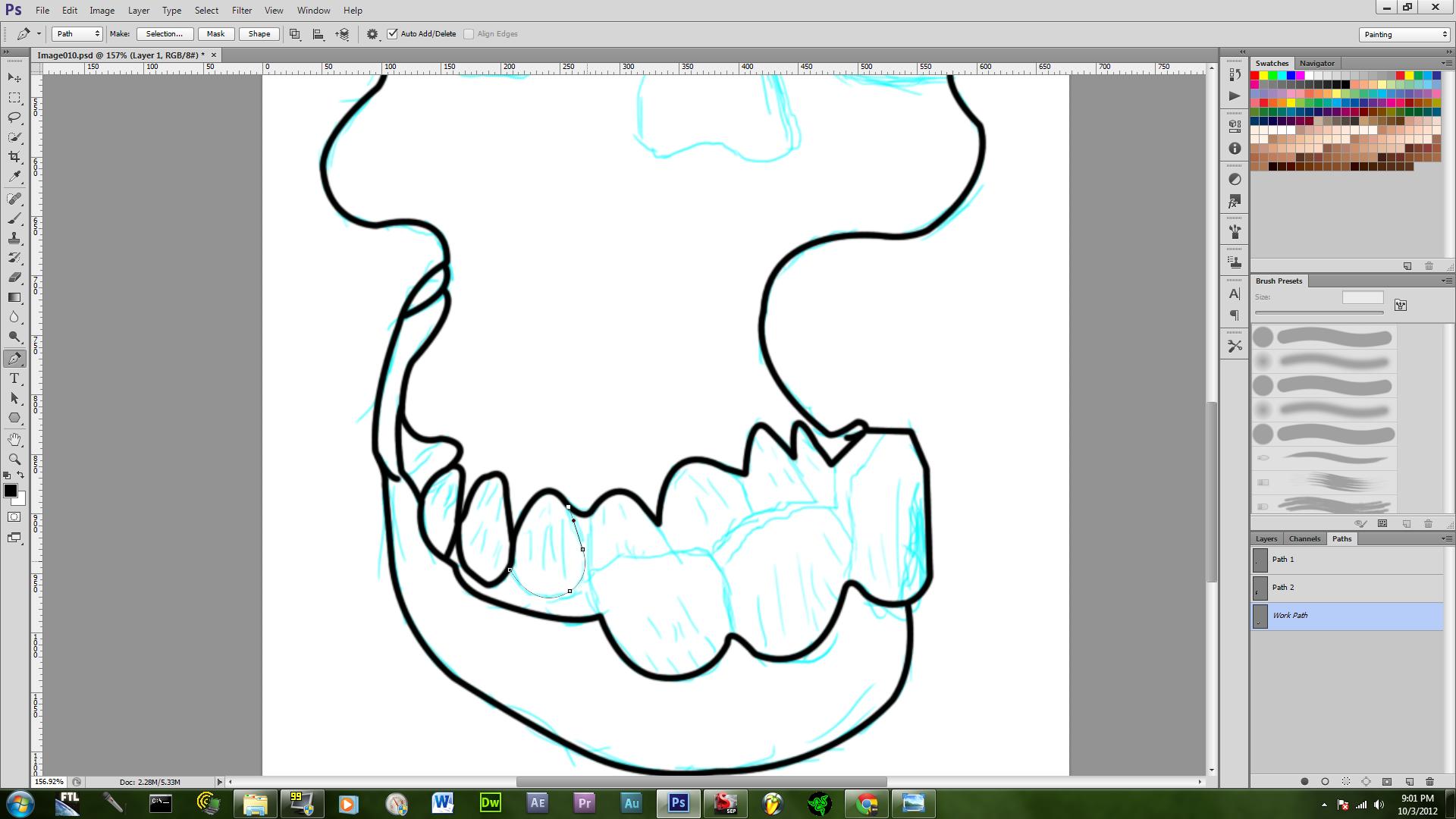This screenshot has width=1456, height=819.
Task: Select the Polygon shape tool
Action: (x=14, y=418)
